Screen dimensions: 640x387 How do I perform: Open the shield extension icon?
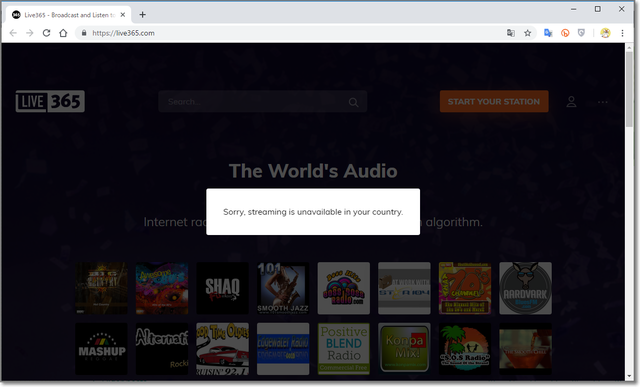point(582,33)
